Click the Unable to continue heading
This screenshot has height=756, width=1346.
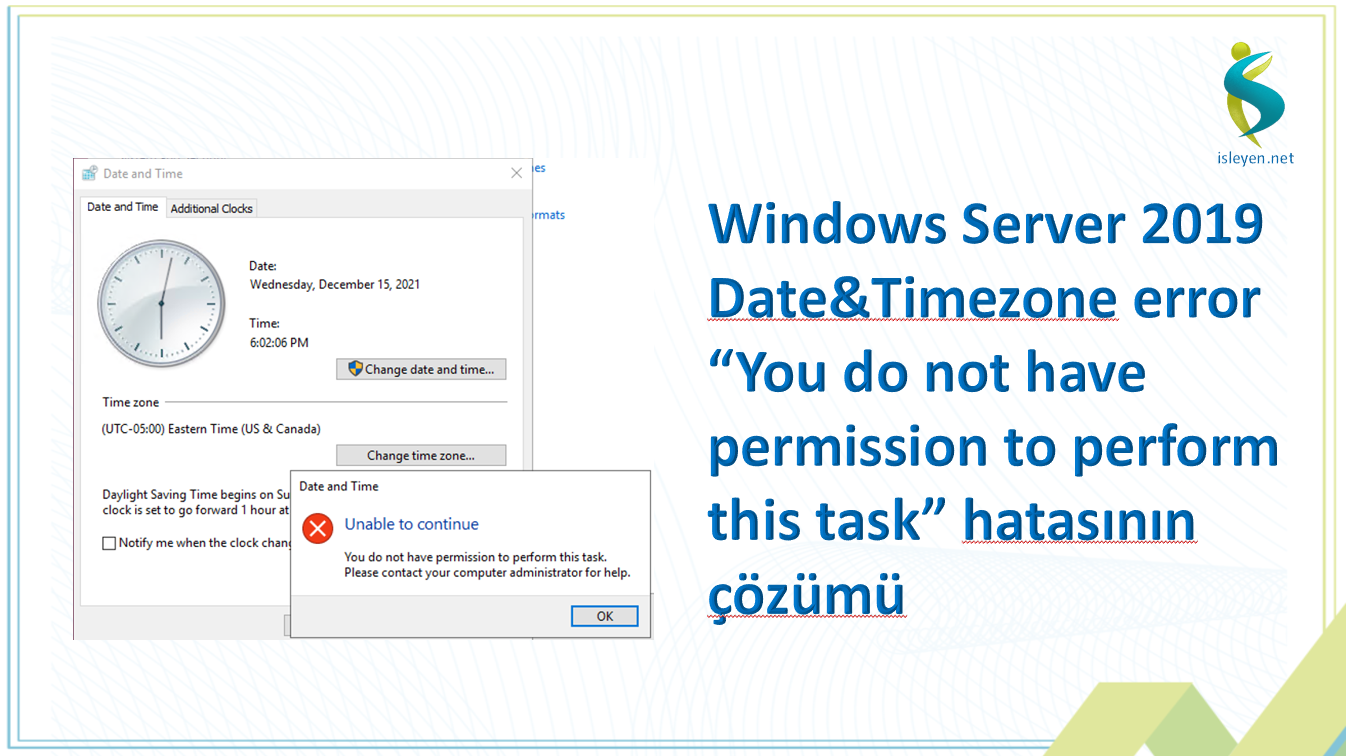(x=411, y=524)
